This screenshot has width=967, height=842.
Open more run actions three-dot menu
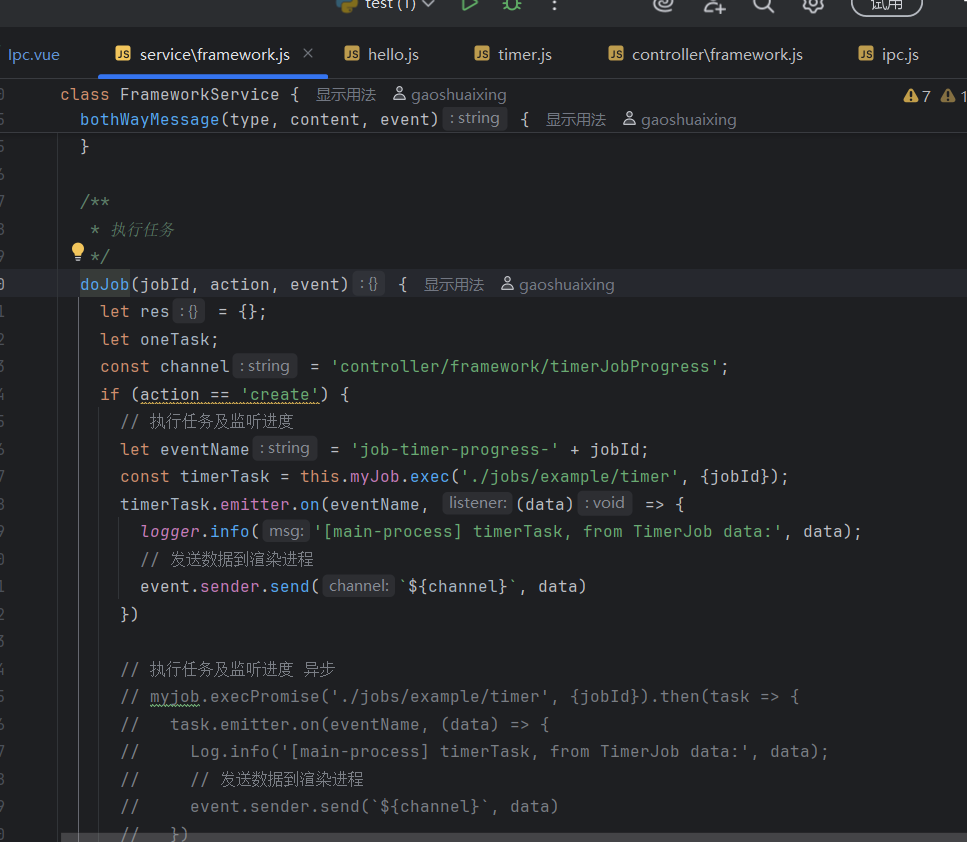tap(554, 6)
